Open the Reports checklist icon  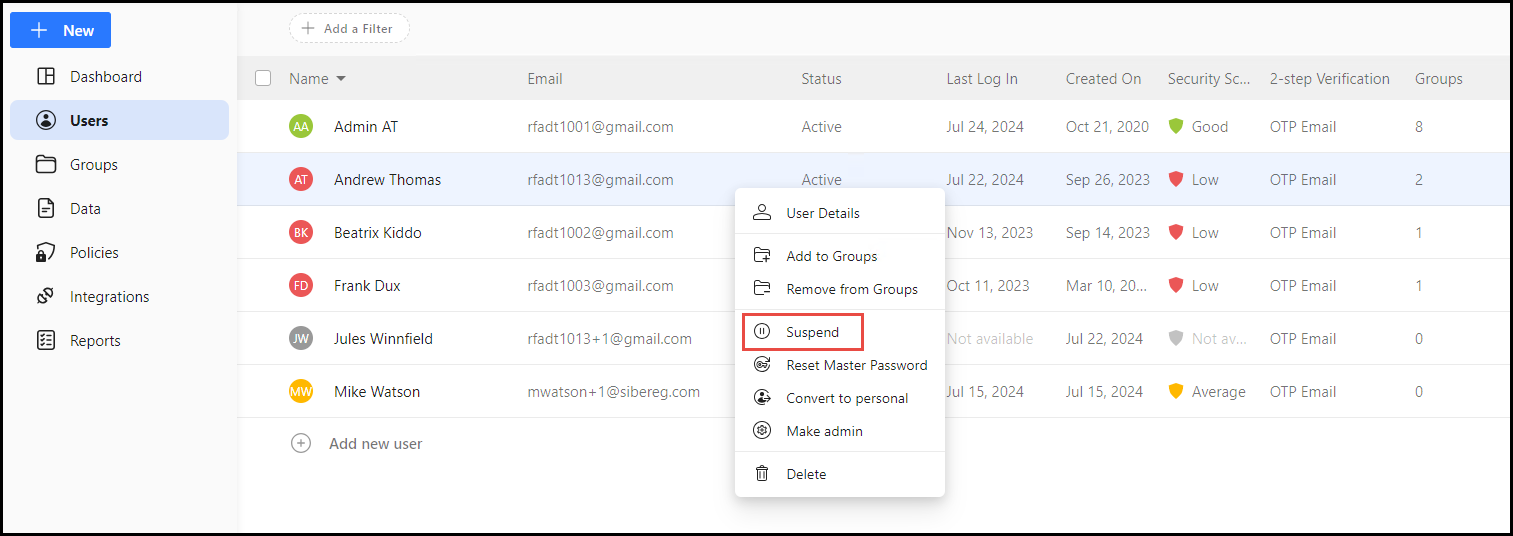coord(46,341)
